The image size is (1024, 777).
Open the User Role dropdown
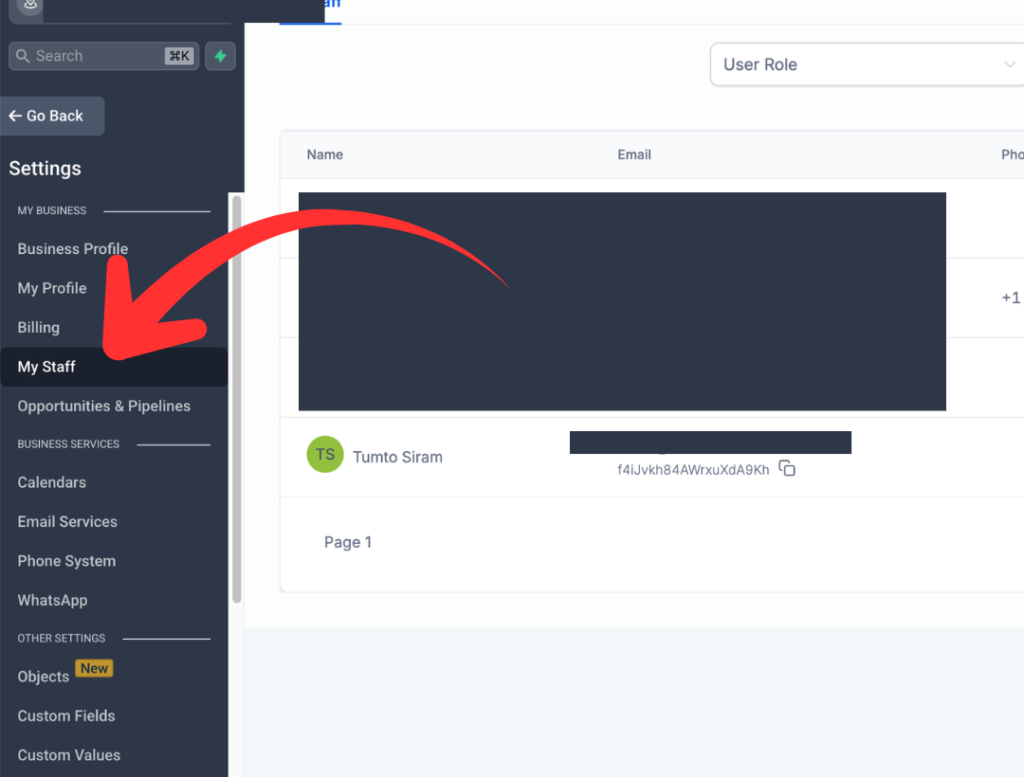(867, 63)
